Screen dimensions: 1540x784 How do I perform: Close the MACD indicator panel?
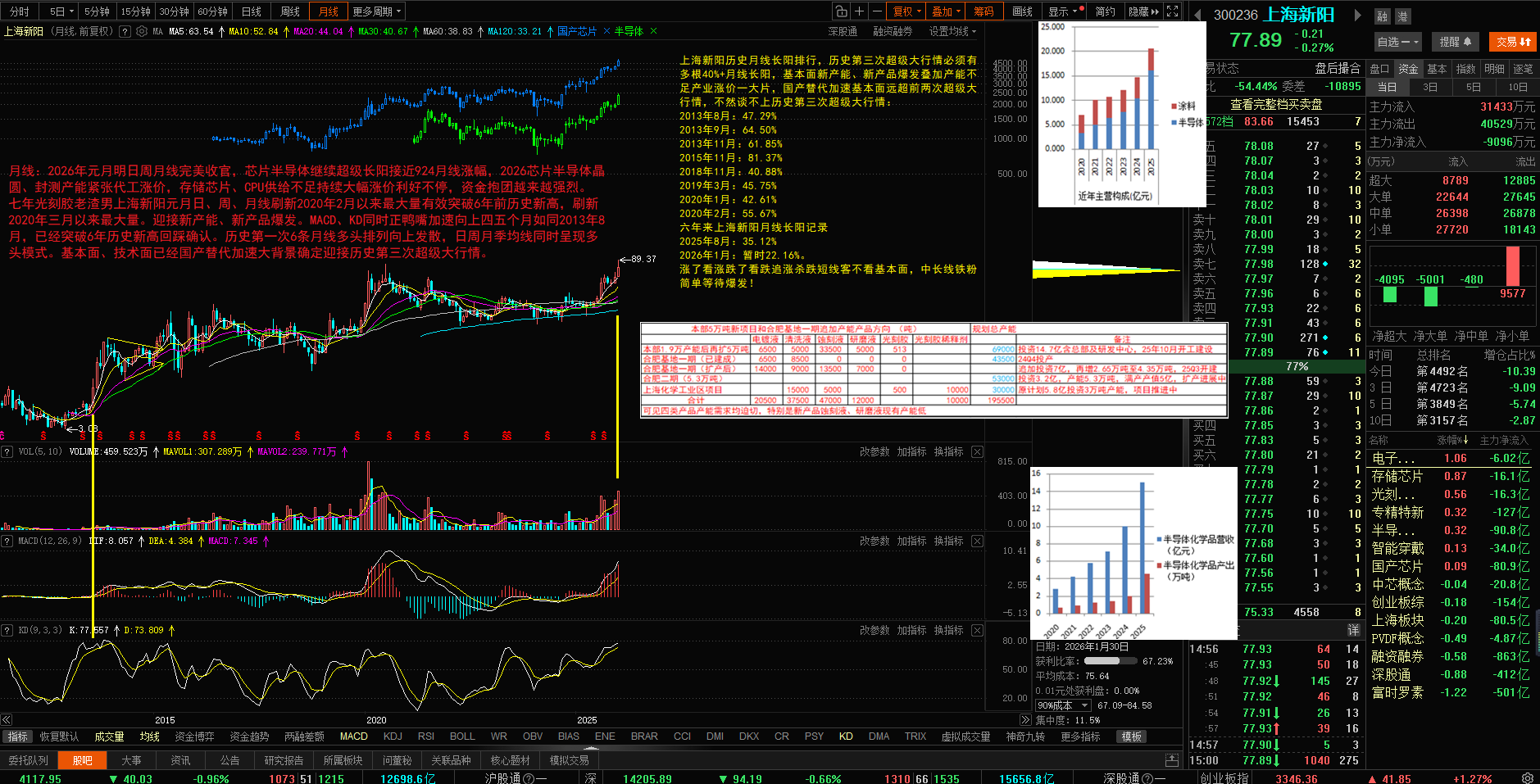pos(977,541)
